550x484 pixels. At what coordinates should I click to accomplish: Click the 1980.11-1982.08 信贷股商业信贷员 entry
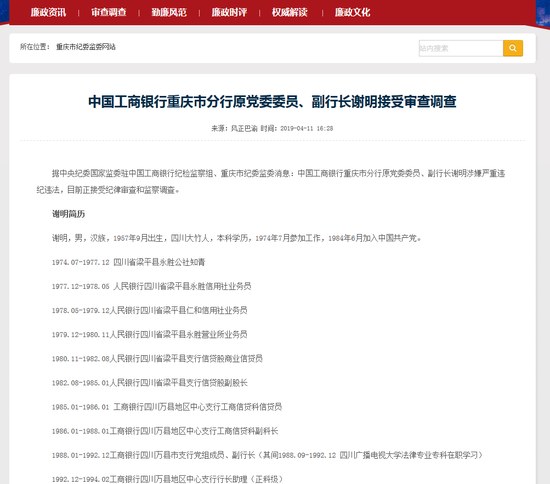pyautogui.click(x=157, y=359)
